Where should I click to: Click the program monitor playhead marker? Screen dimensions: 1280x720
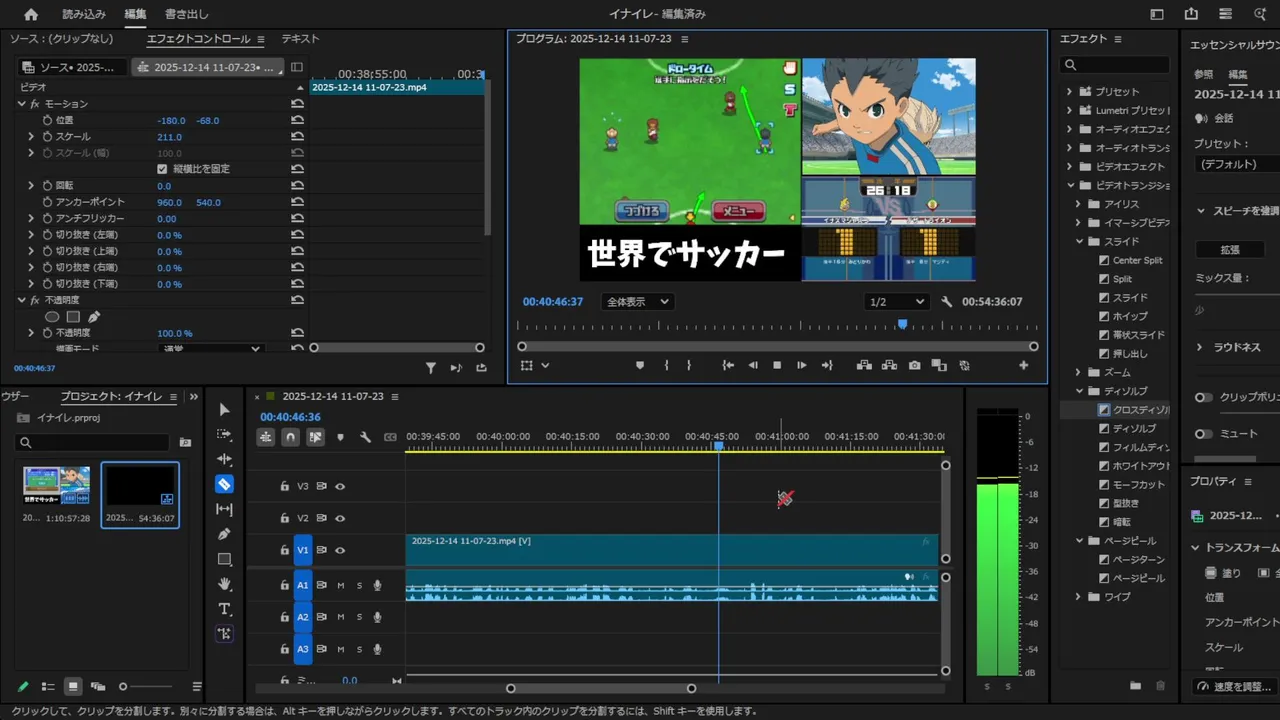pyautogui.click(x=903, y=324)
